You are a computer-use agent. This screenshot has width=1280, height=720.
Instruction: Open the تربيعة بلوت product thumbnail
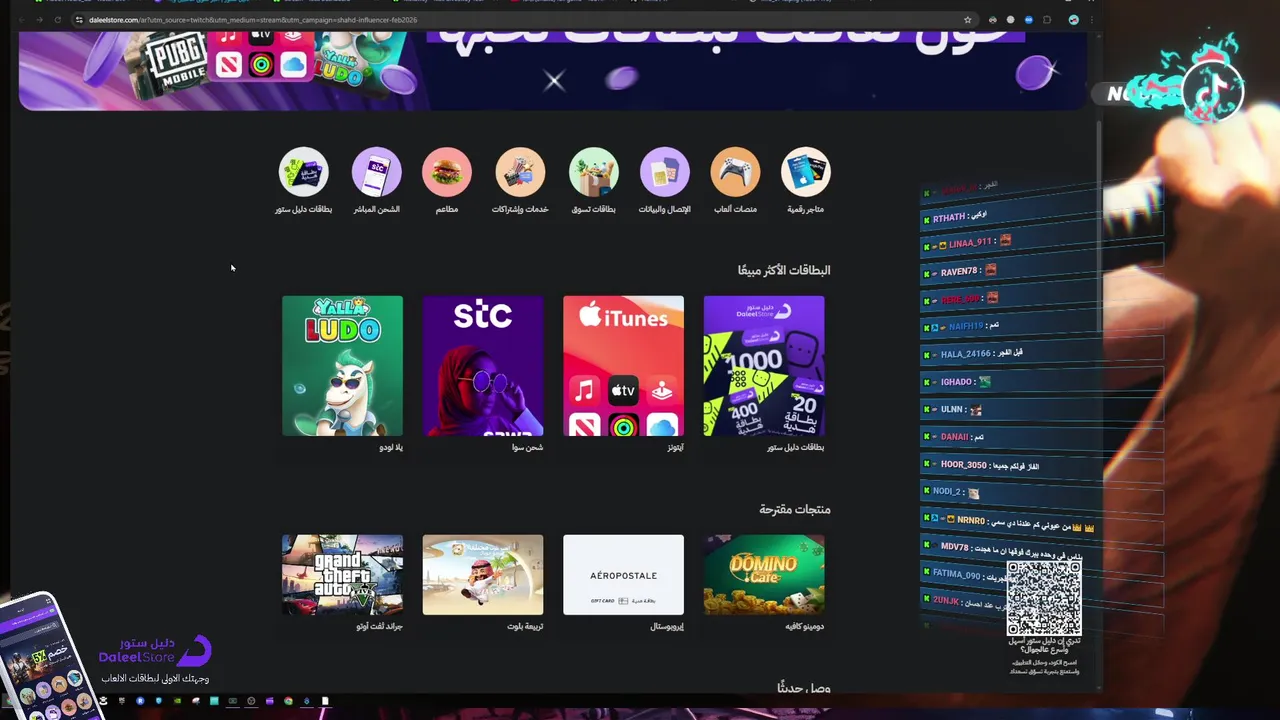click(483, 575)
